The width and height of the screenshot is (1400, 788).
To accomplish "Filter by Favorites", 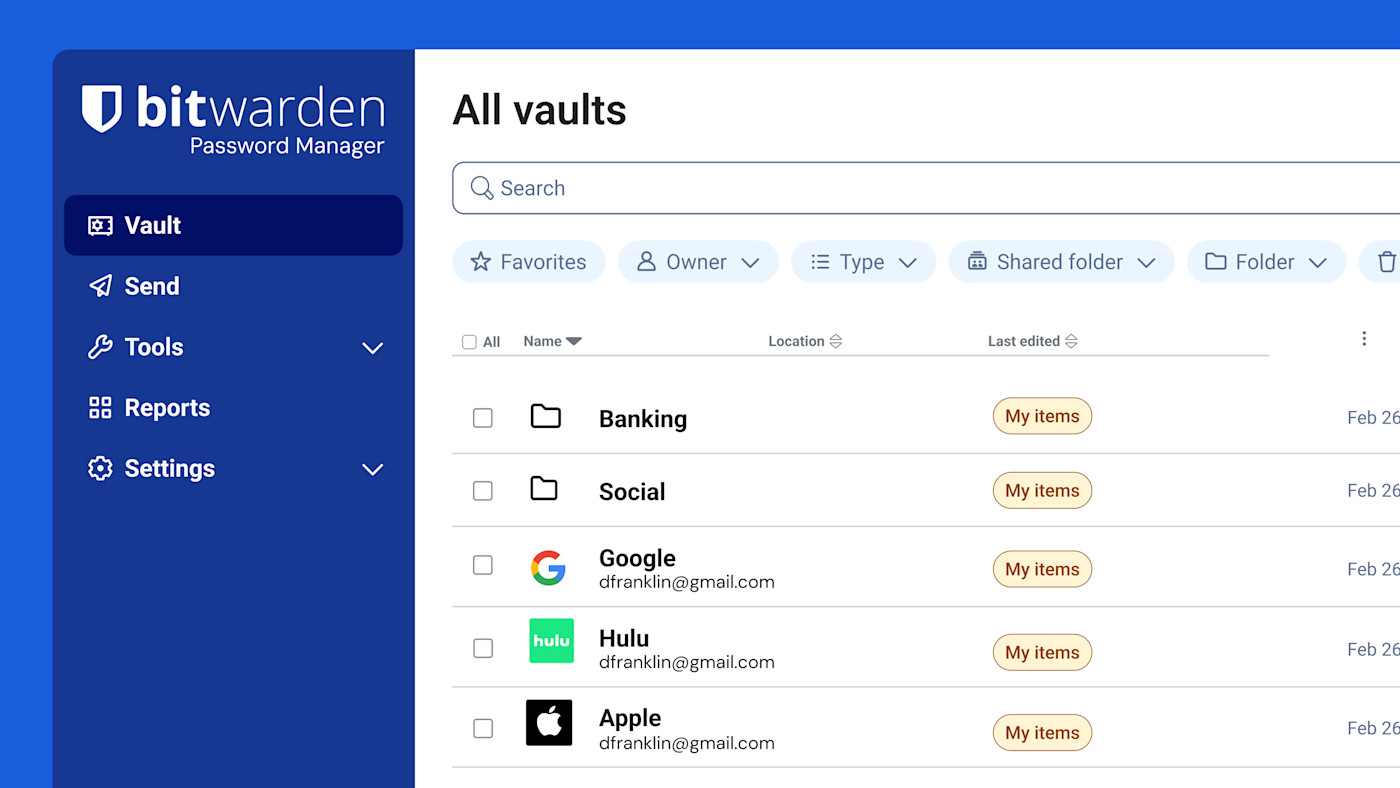I will click(528, 262).
